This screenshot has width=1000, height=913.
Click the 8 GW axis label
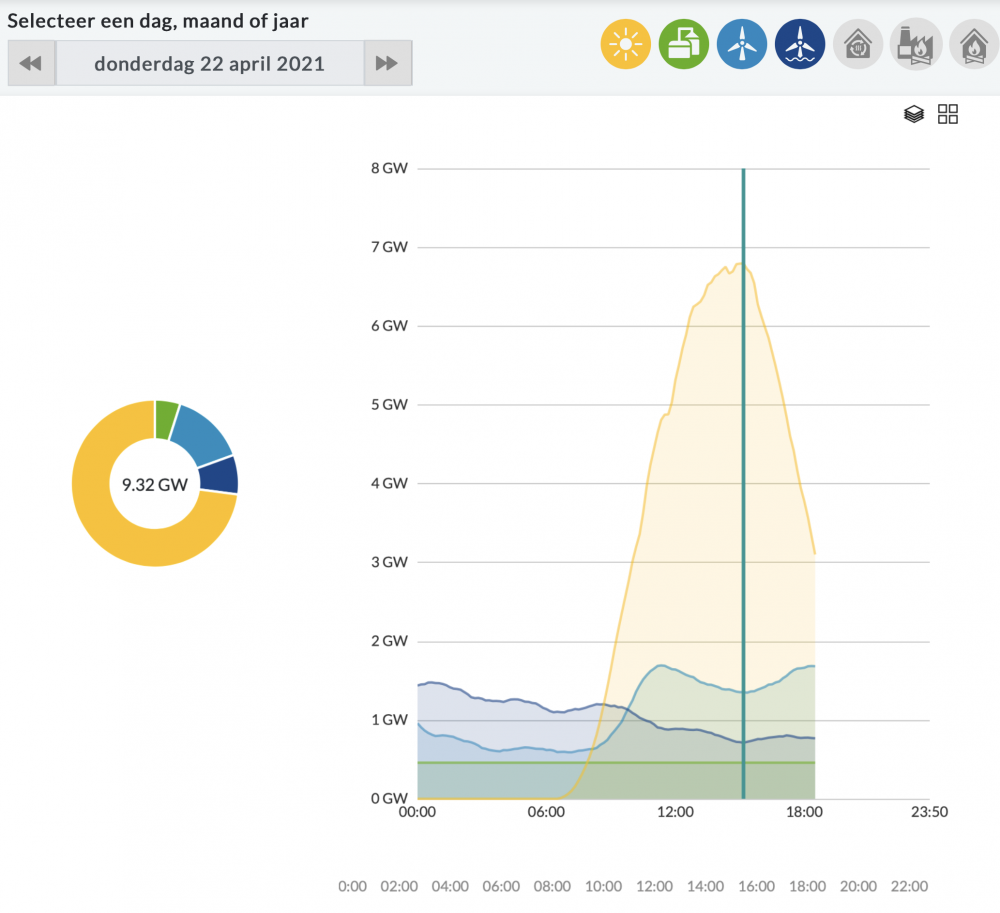pos(389,168)
